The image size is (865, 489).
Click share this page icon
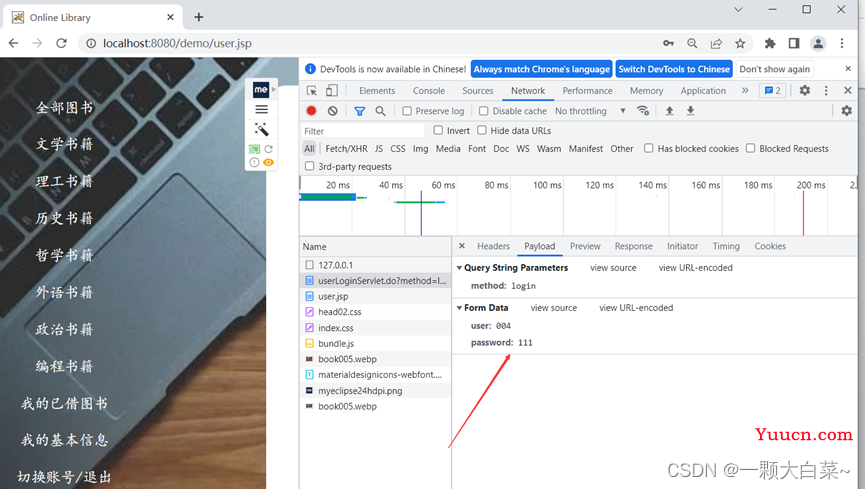pyautogui.click(x=717, y=43)
